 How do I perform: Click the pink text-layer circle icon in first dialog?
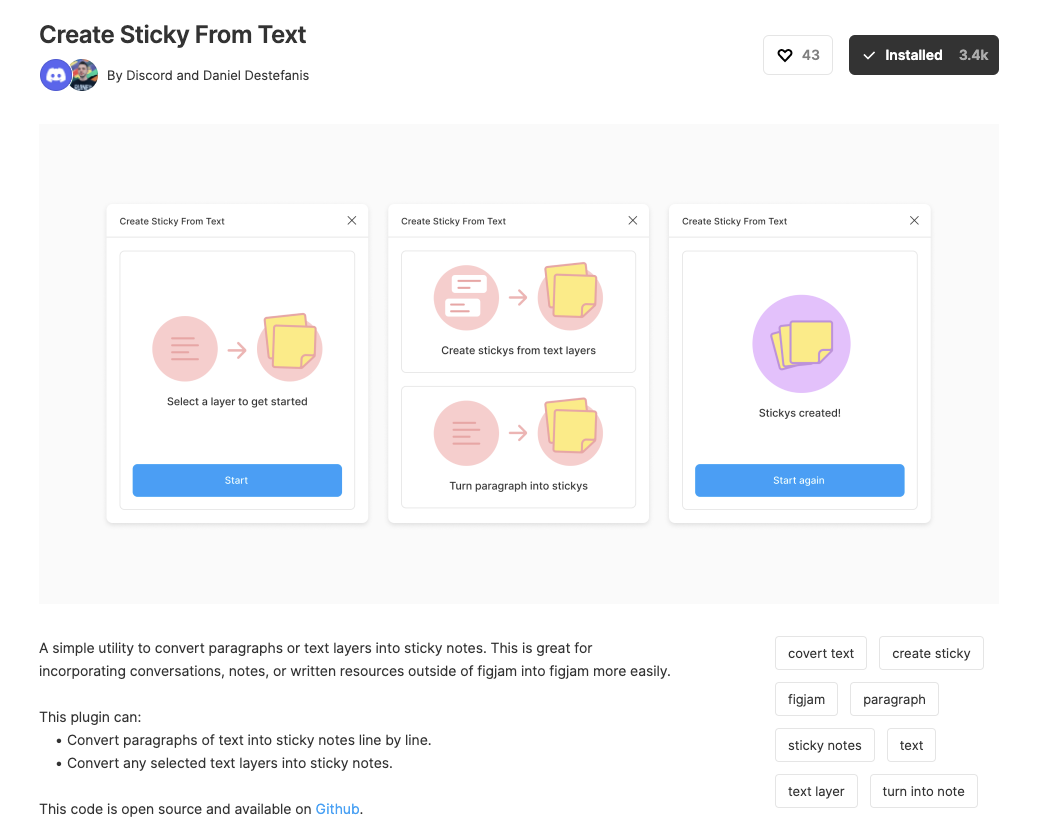[x=185, y=348]
